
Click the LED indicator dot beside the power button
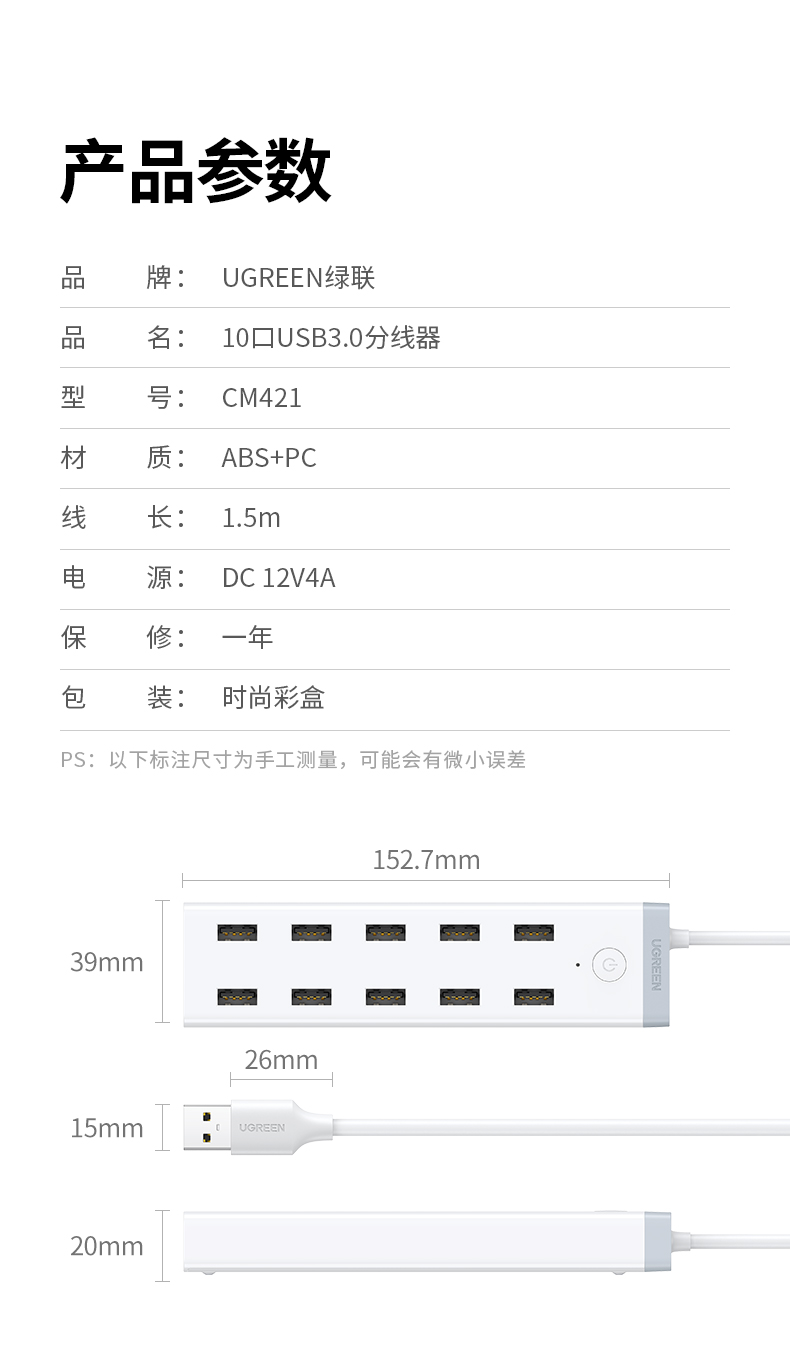(577, 965)
